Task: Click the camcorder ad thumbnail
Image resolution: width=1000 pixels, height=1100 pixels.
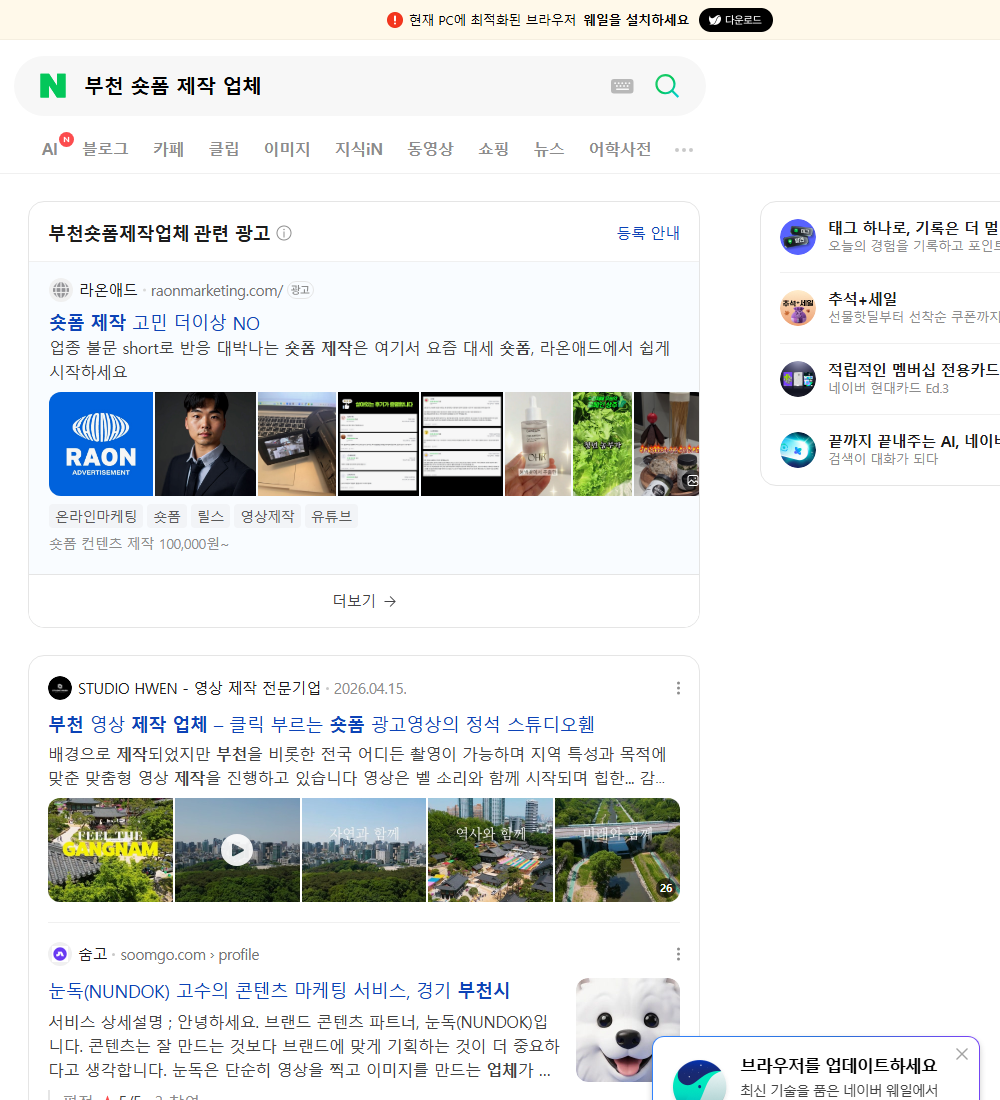Action: (x=297, y=444)
